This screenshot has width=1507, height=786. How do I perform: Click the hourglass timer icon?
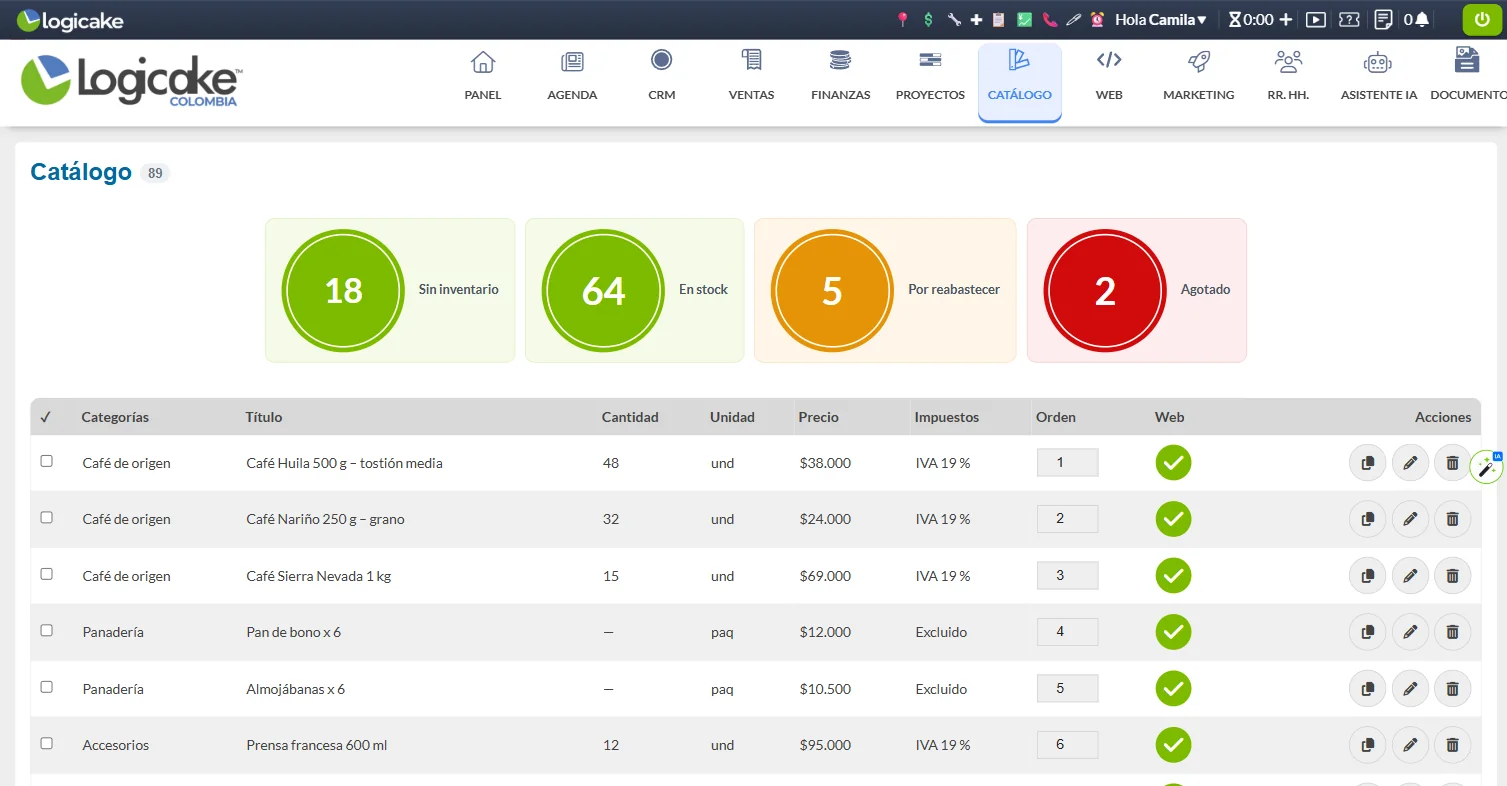tap(1234, 19)
